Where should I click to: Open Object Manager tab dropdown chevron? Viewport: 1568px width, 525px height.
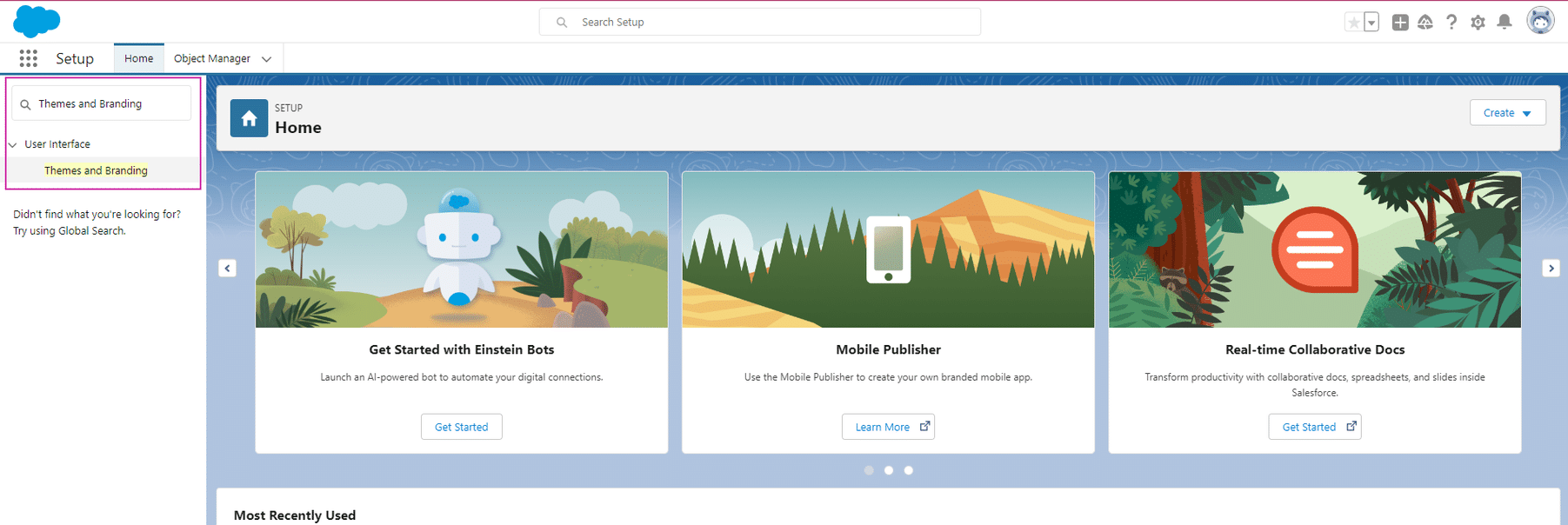[266, 59]
